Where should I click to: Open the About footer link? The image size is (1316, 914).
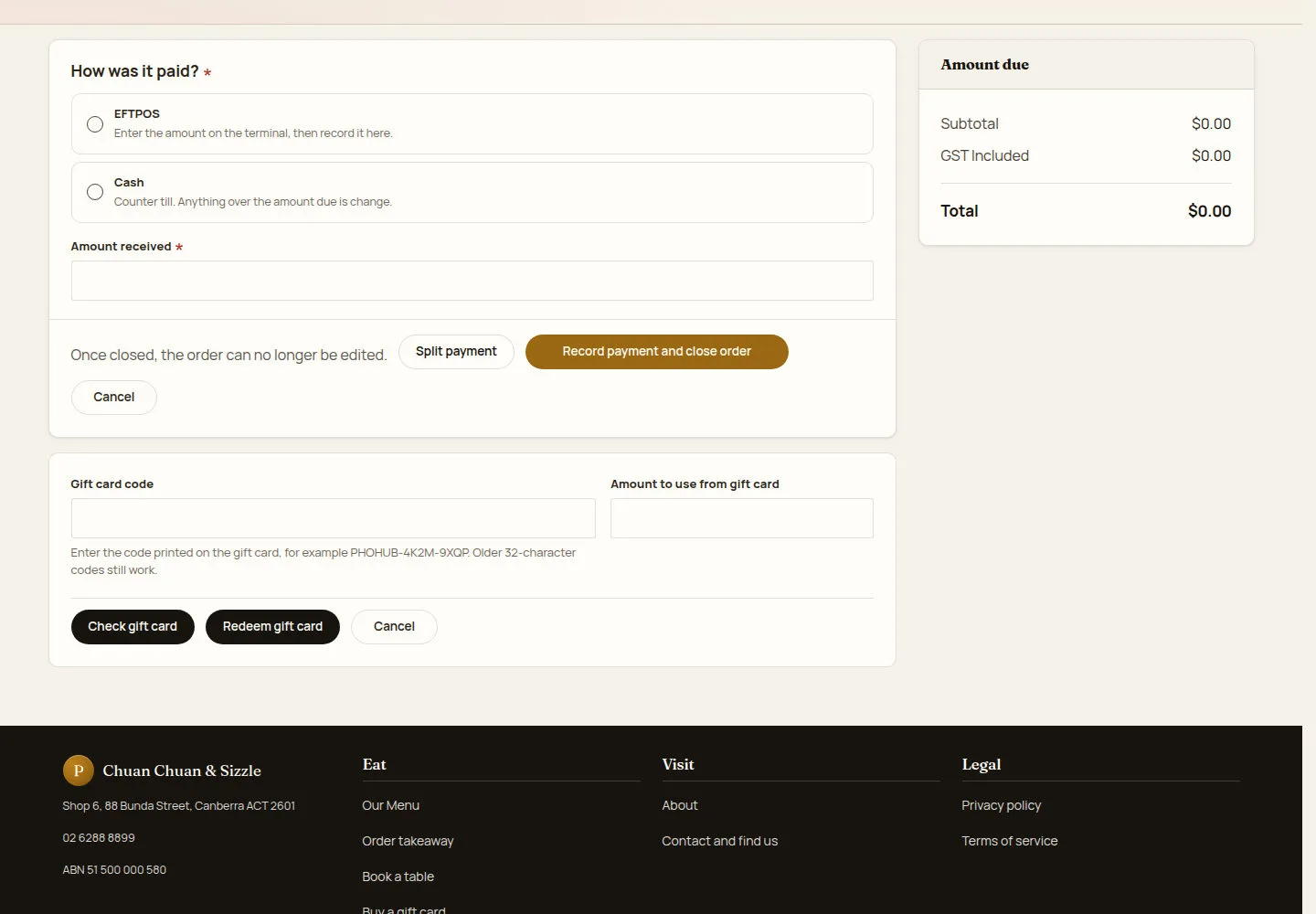pyautogui.click(x=679, y=805)
